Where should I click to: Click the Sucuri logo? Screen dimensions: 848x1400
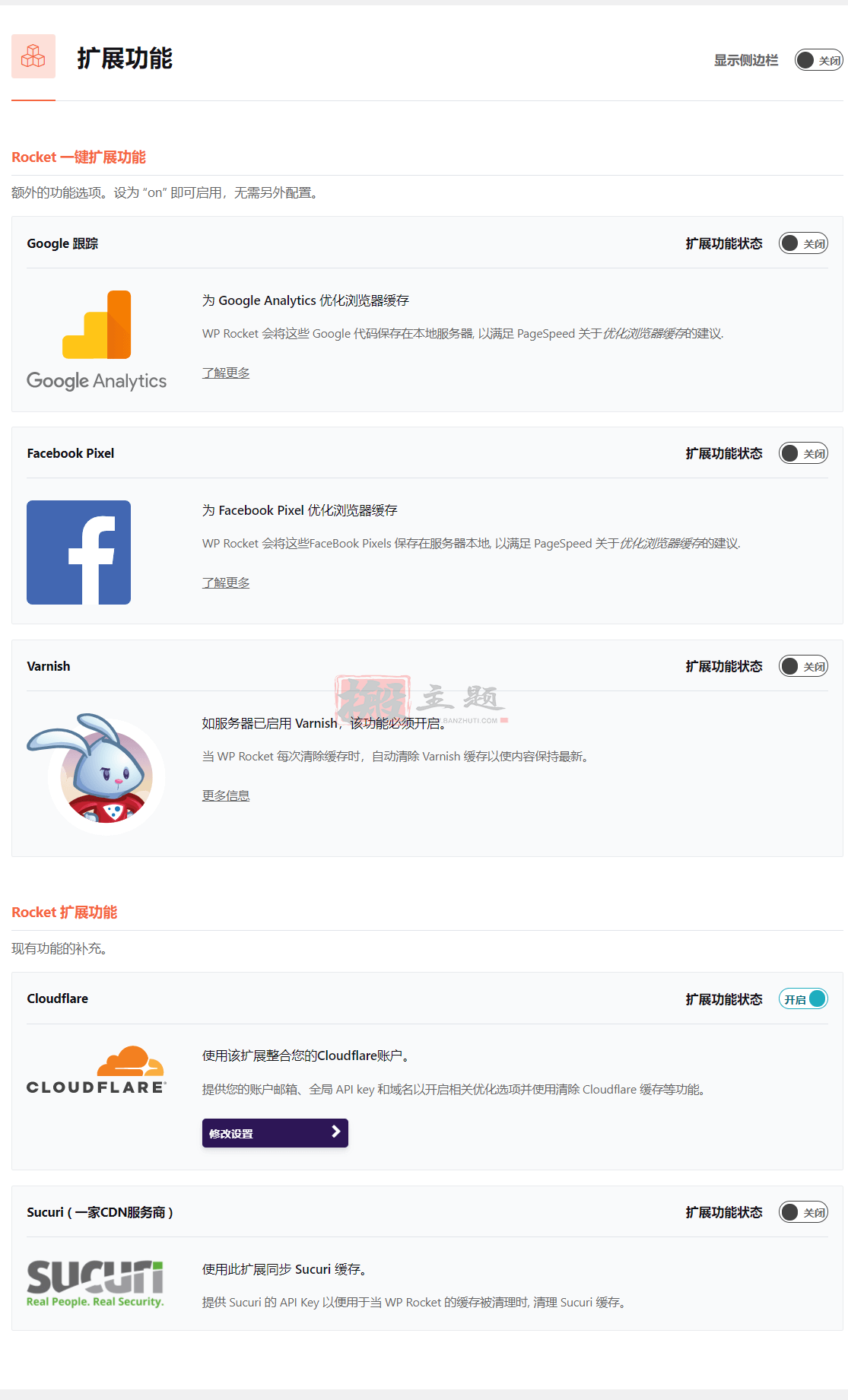95,1284
